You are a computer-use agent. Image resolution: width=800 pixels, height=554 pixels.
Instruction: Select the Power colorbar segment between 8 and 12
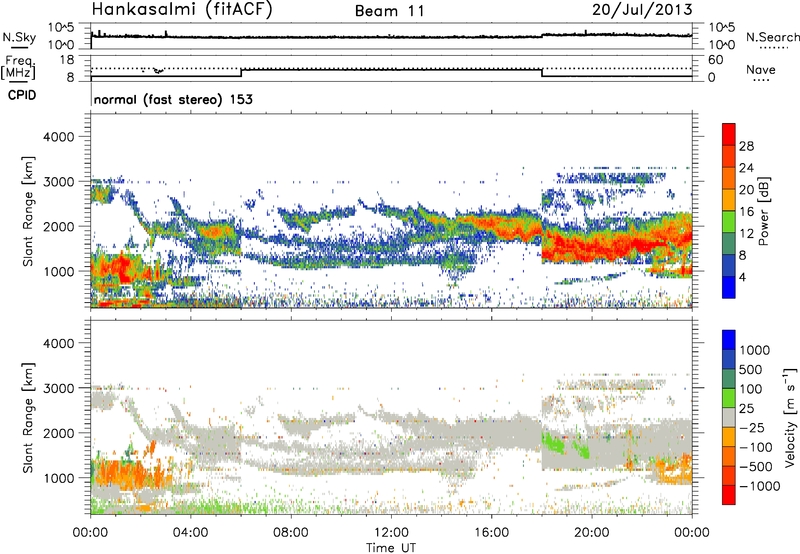point(729,243)
